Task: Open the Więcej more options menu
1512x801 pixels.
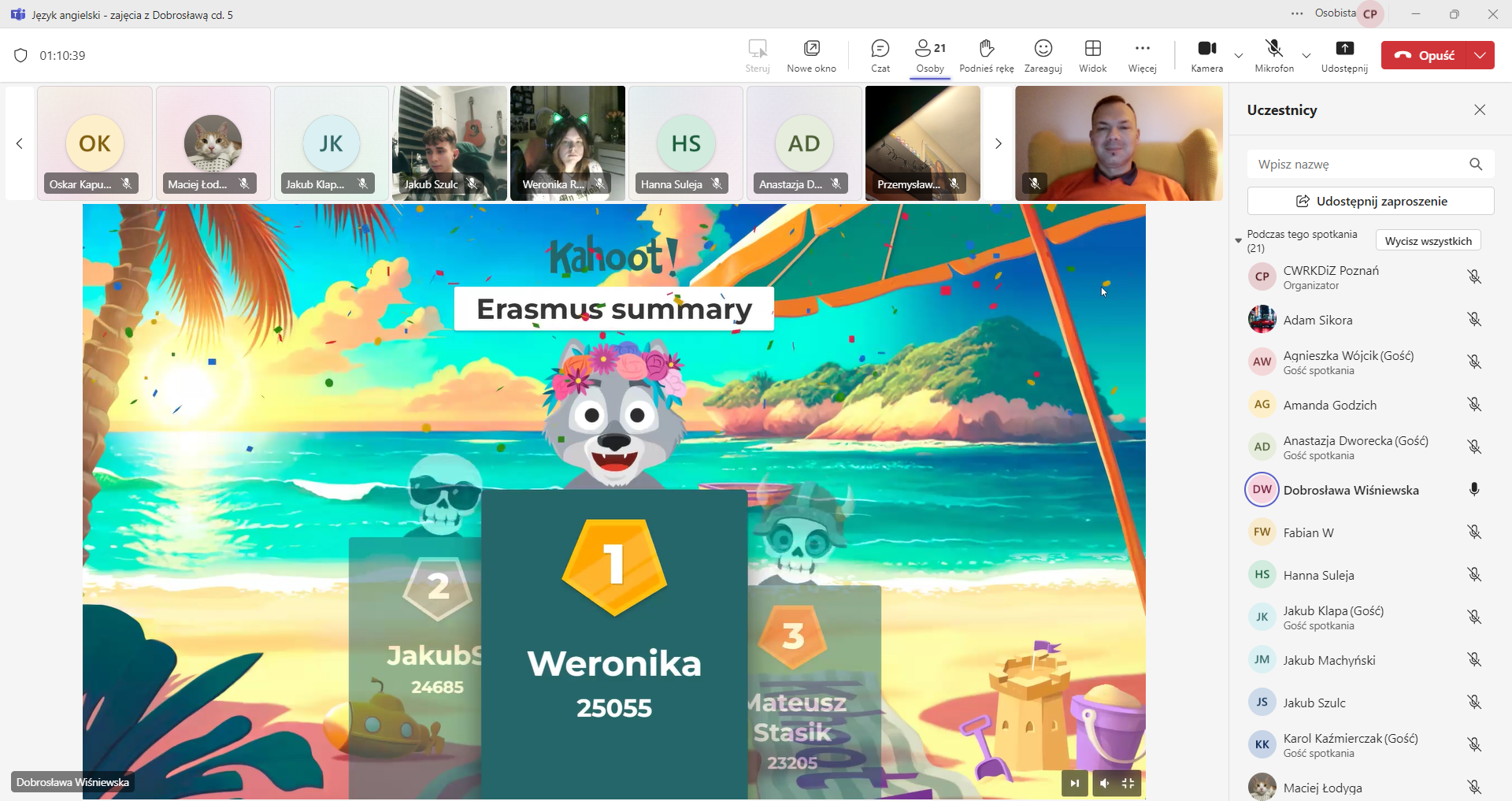Action: click(x=1142, y=56)
